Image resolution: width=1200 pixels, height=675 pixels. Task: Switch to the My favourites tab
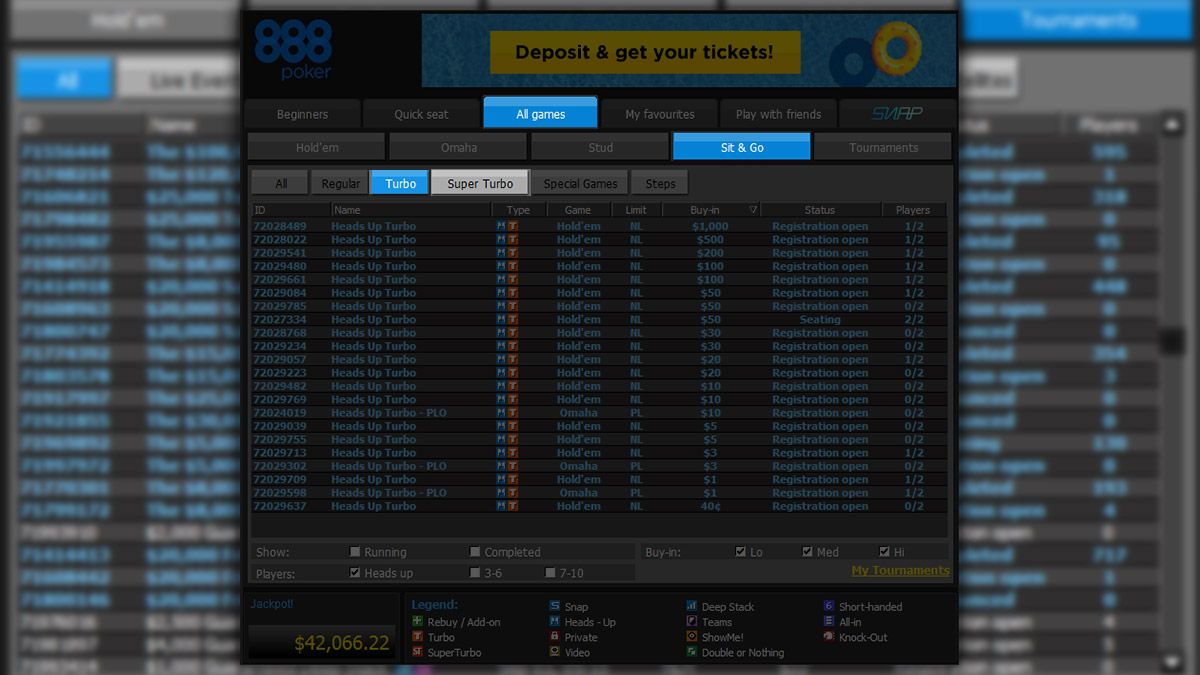(660, 114)
